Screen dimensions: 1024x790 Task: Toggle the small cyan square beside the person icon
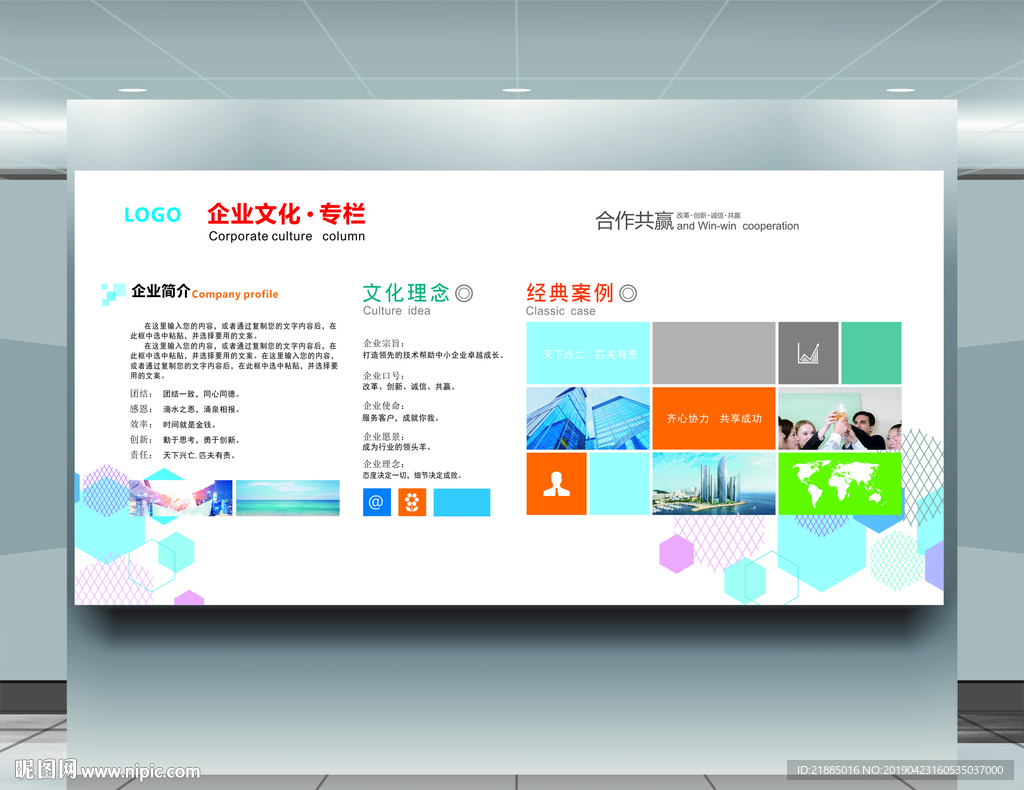pyautogui.click(x=619, y=484)
